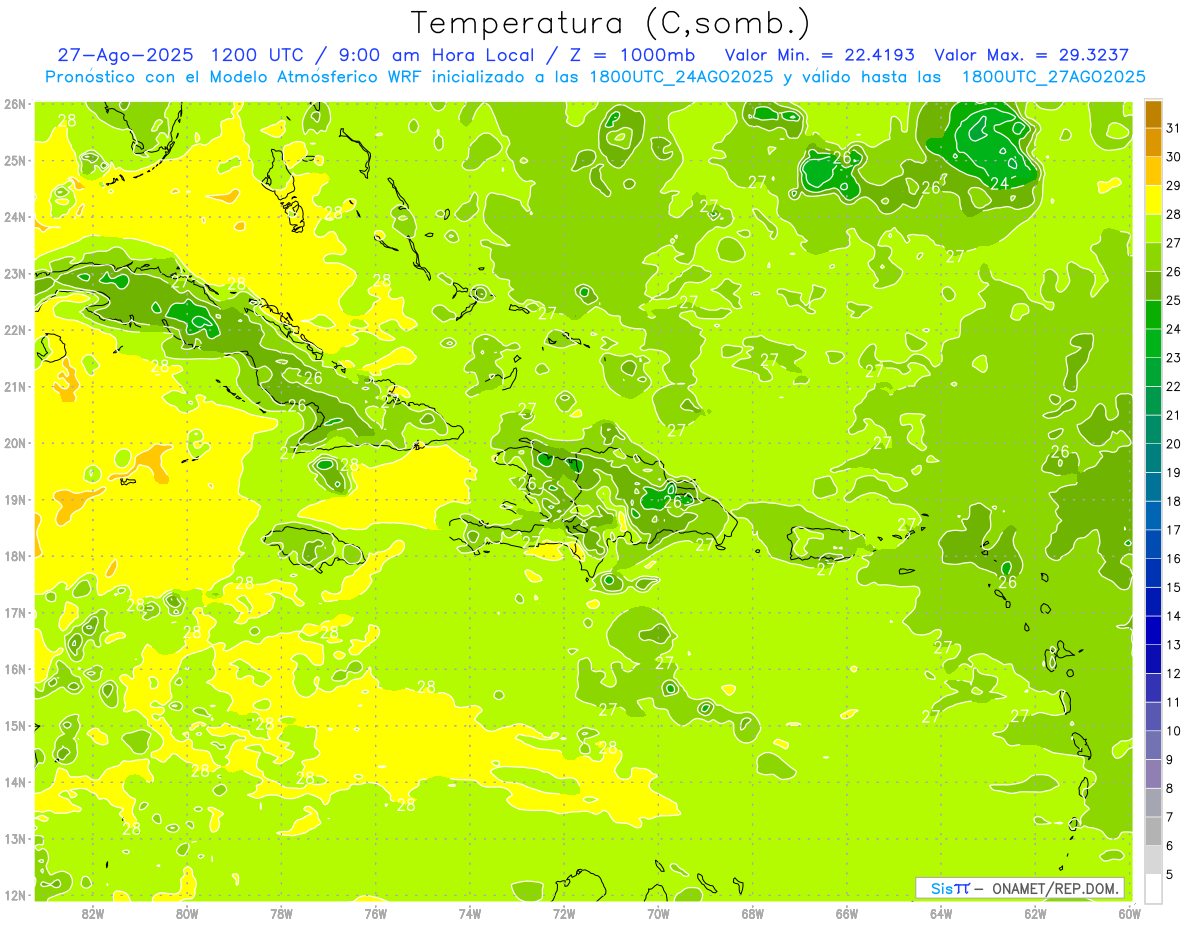Image resolution: width=1200 pixels, height=927 pixels.
Task: Click the "16N" latitude axis label
Action: (x=15, y=669)
